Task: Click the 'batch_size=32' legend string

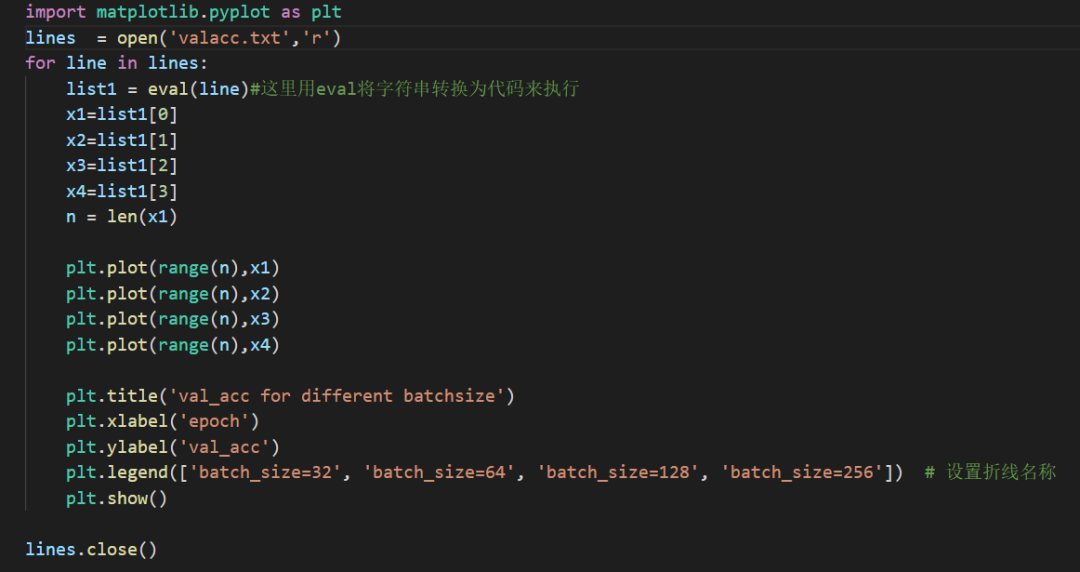Action: 265,472
